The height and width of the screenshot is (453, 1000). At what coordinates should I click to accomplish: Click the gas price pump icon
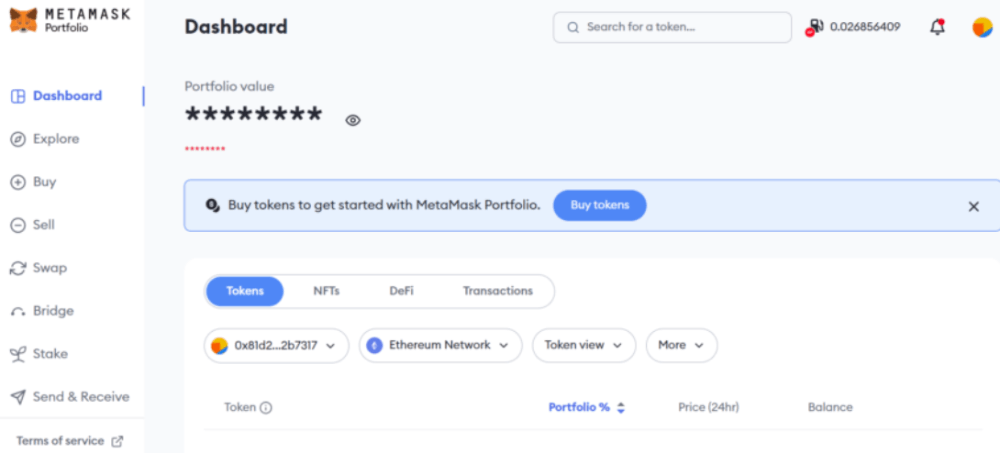(x=814, y=27)
